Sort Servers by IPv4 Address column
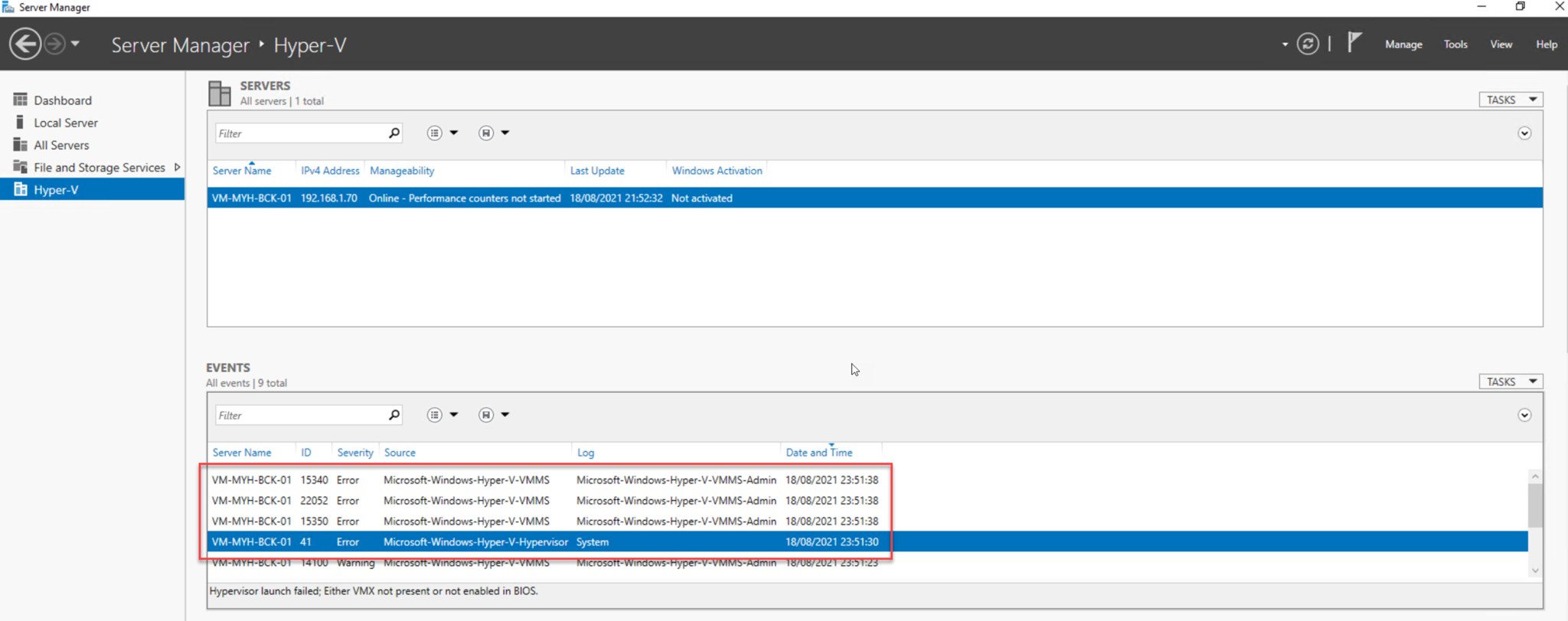 pyautogui.click(x=330, y=171)
